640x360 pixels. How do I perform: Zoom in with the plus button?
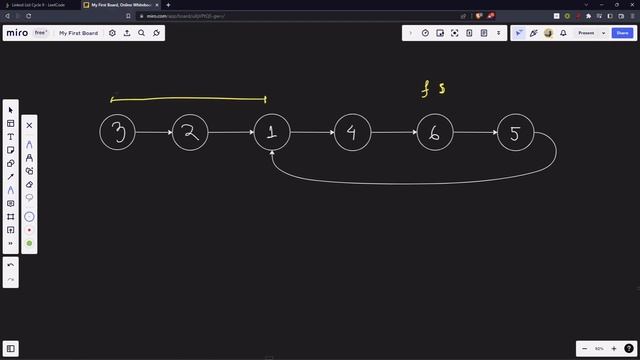tap(614, 349)
